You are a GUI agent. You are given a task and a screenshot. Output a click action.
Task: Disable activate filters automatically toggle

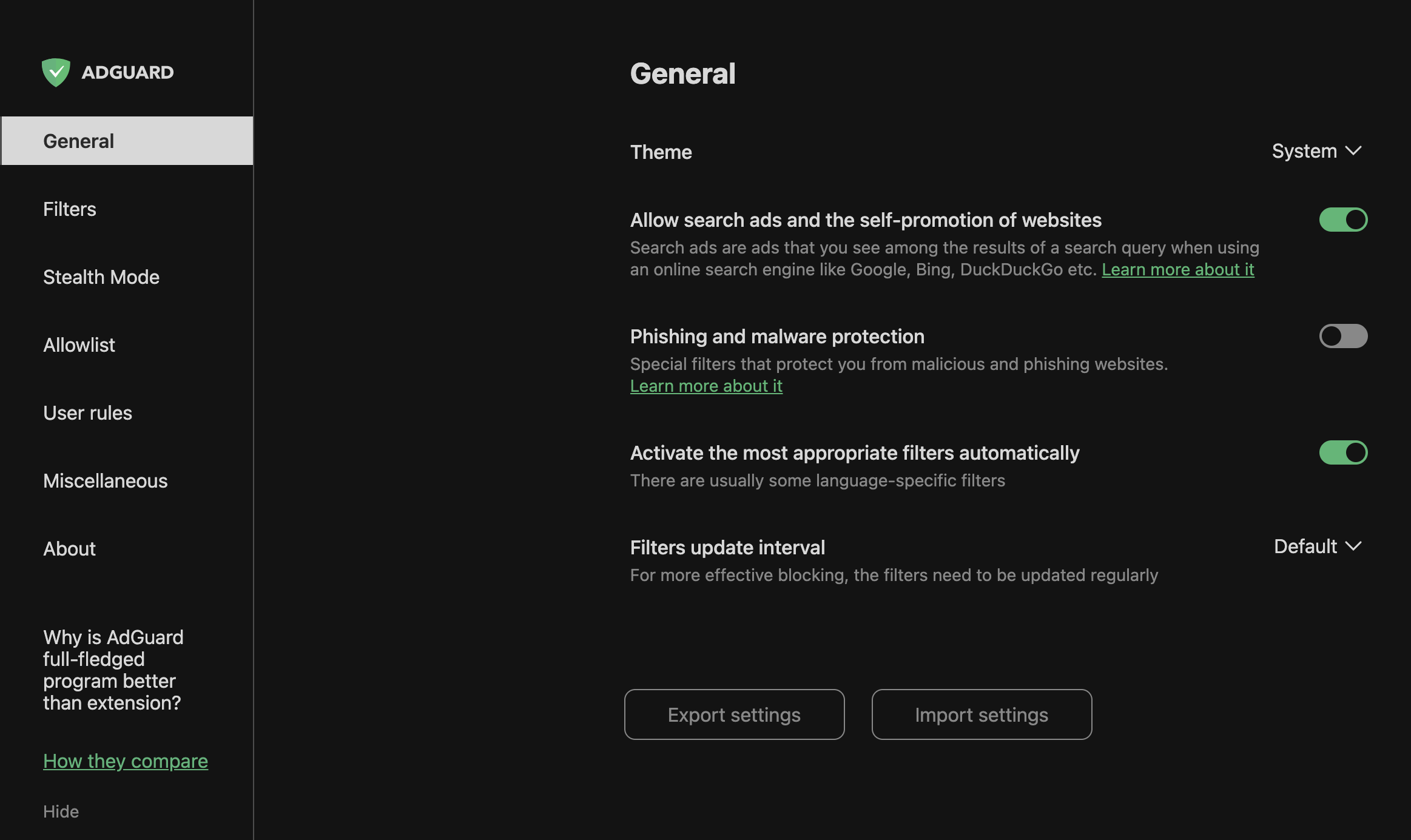pyautogui.click(x=1343, y=452)
